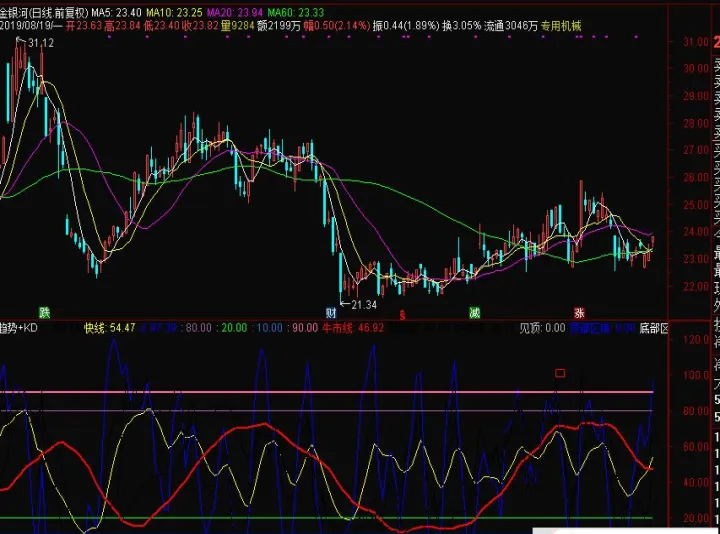Viewport: 720px width, 534px height.
Task: Click the red square signal marker in indicator
Action: 560,373
